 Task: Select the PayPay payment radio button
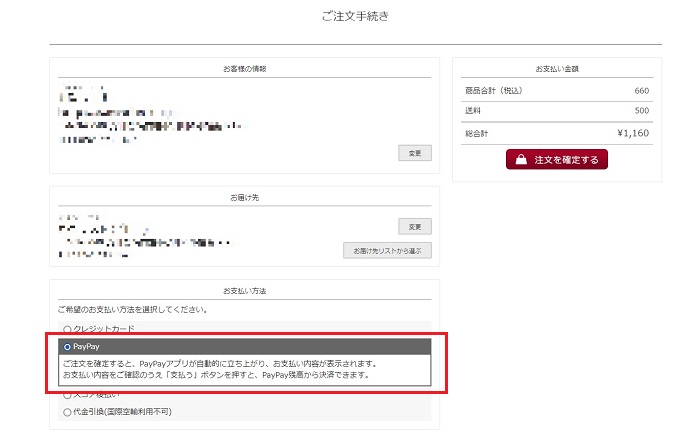(67, 346)
